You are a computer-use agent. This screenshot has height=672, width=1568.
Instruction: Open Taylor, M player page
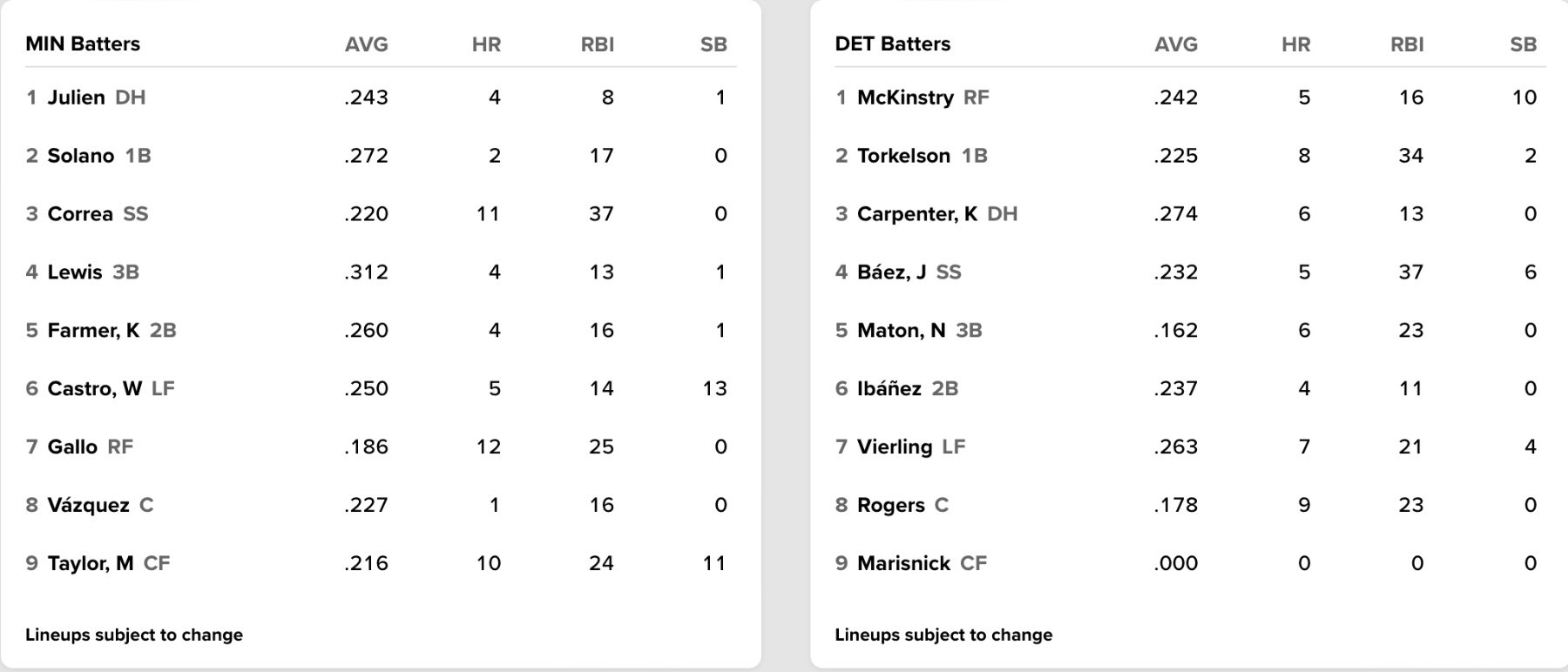coord(90,564)
